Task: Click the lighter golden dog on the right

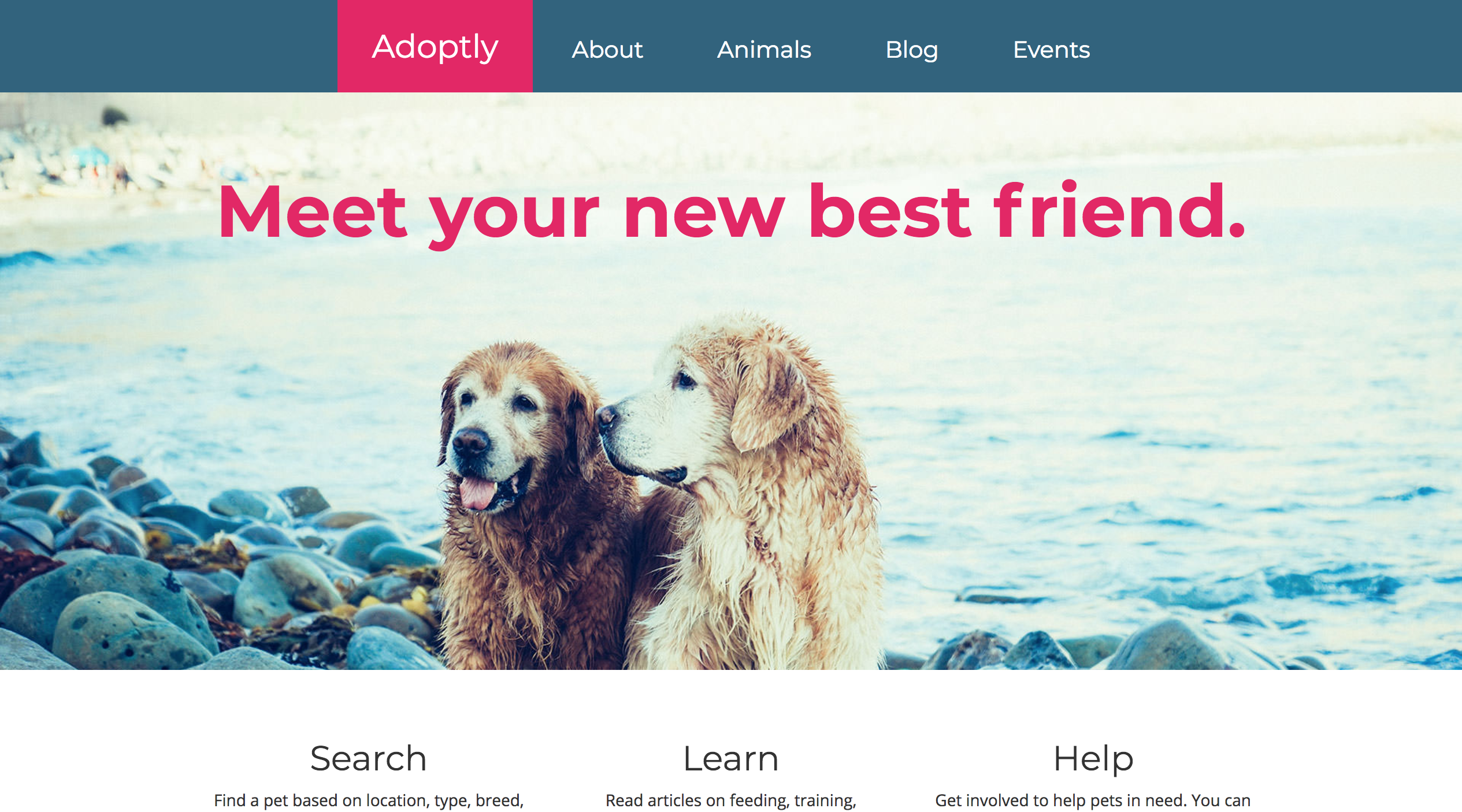Action: coord(745,491)
